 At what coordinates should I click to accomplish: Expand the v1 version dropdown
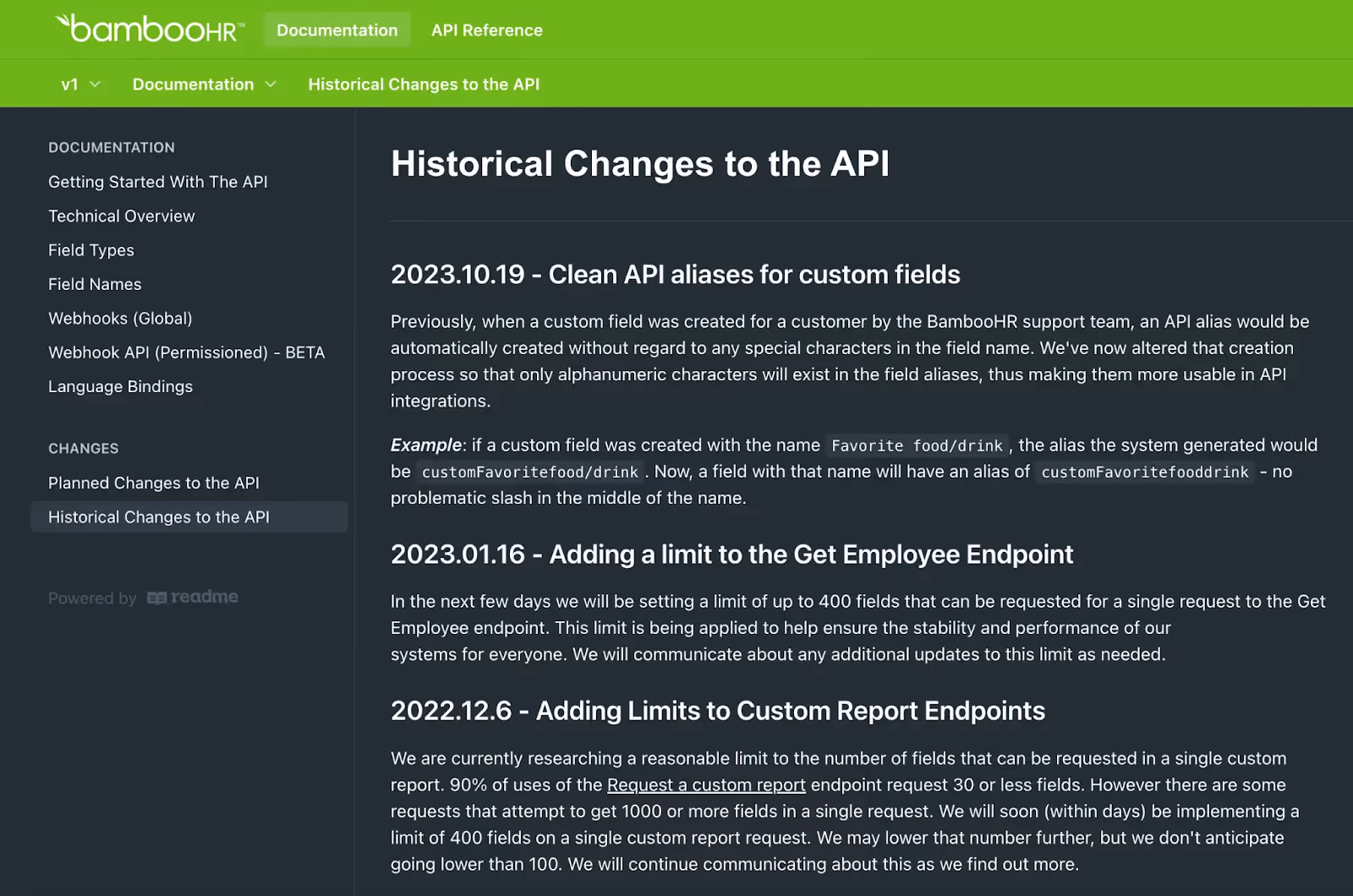80,84
